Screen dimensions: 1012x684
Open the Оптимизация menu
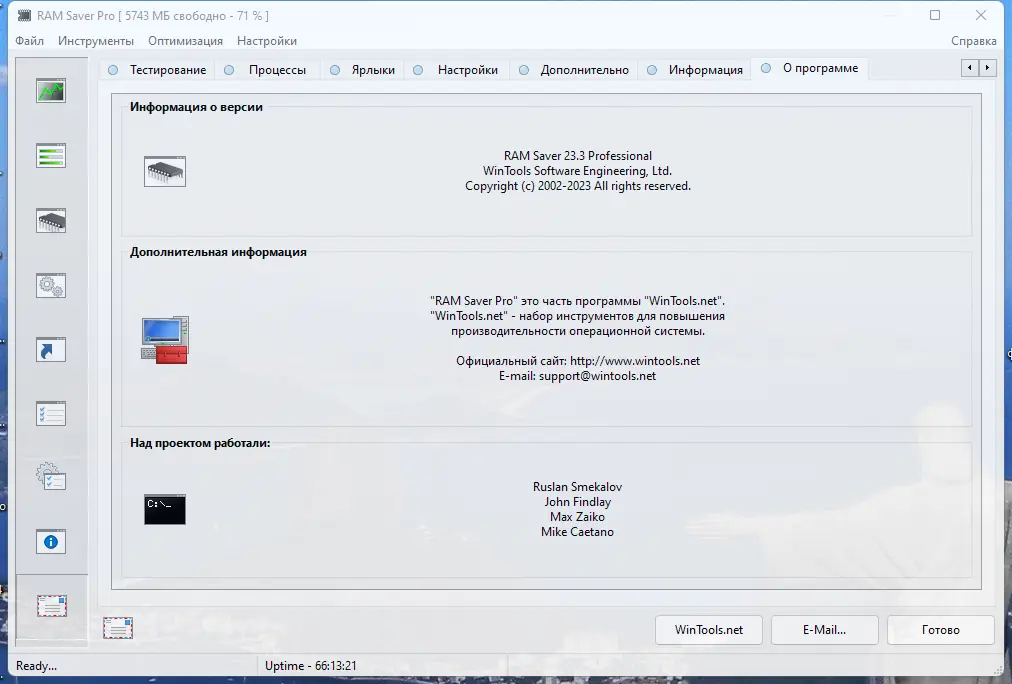tap(185, 41)
